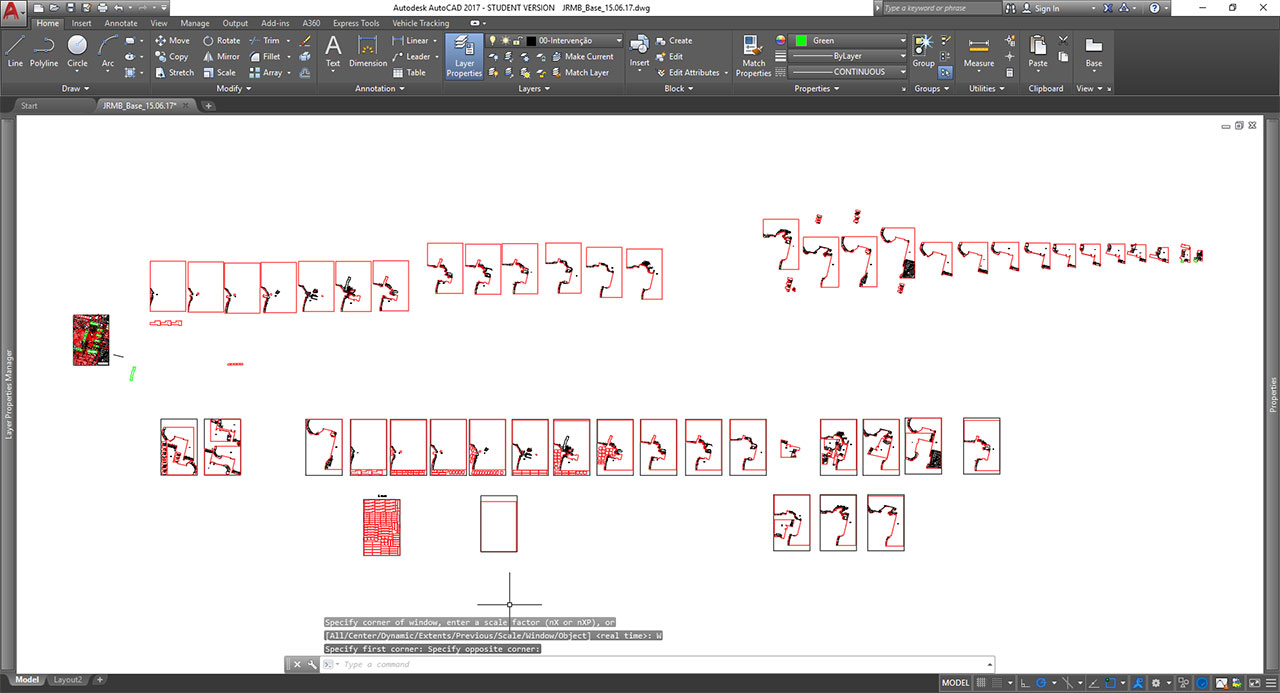Open the ByLayer lineweight dropdown
The width and height of the screenshot is (1280, 693).
849,56
